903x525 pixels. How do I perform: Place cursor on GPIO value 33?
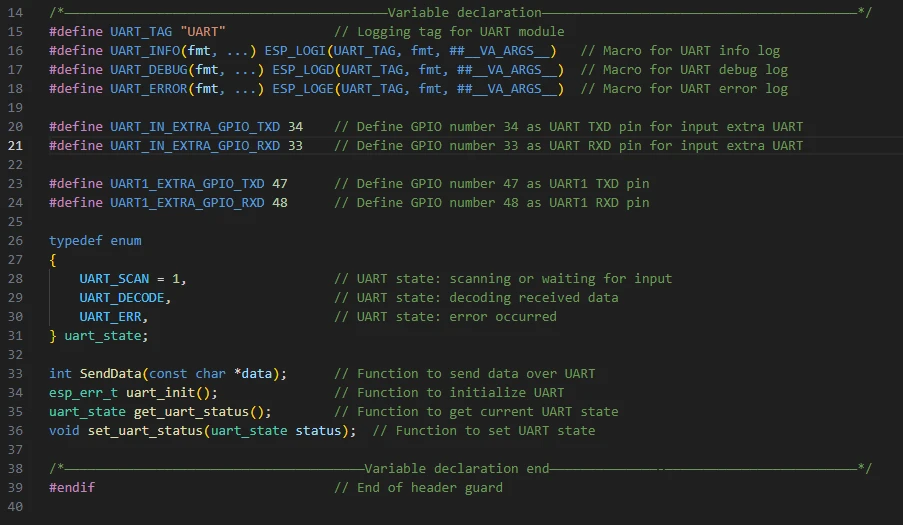tap(295, 146)
